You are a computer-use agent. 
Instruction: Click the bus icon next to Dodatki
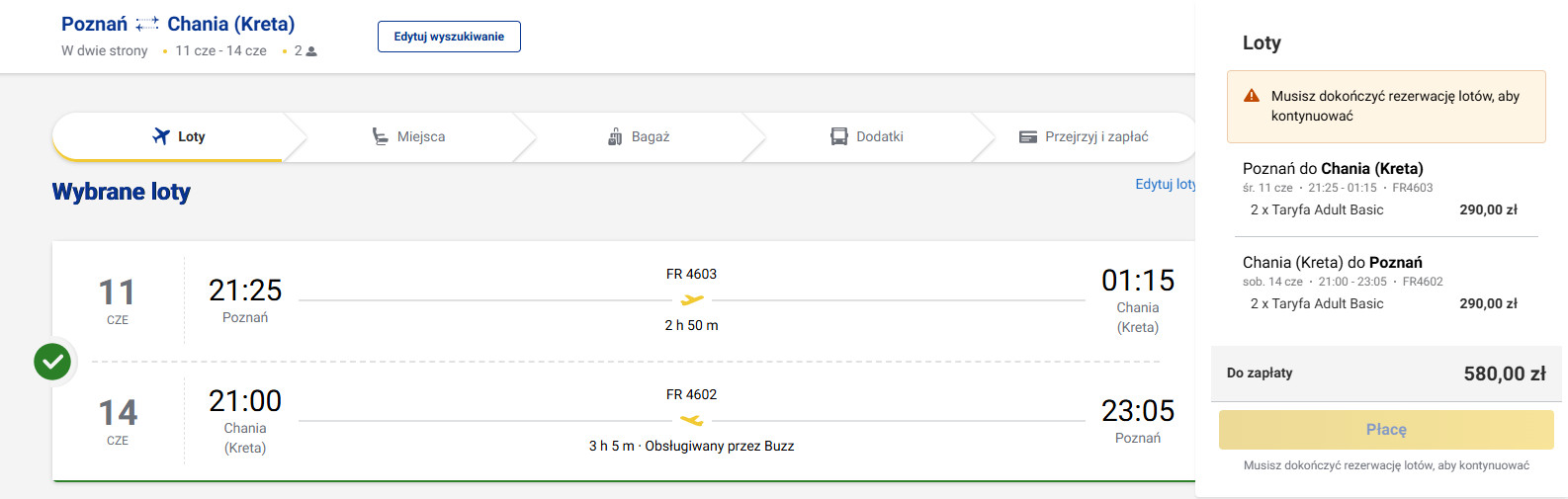(x=839, y=136)
